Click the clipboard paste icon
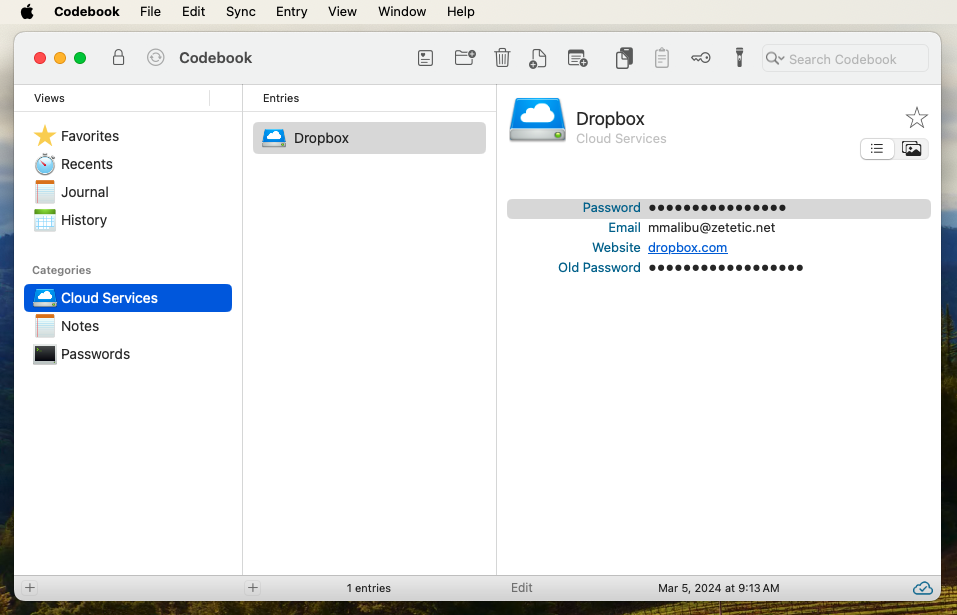The image size is (957, 615). (662, 58)
